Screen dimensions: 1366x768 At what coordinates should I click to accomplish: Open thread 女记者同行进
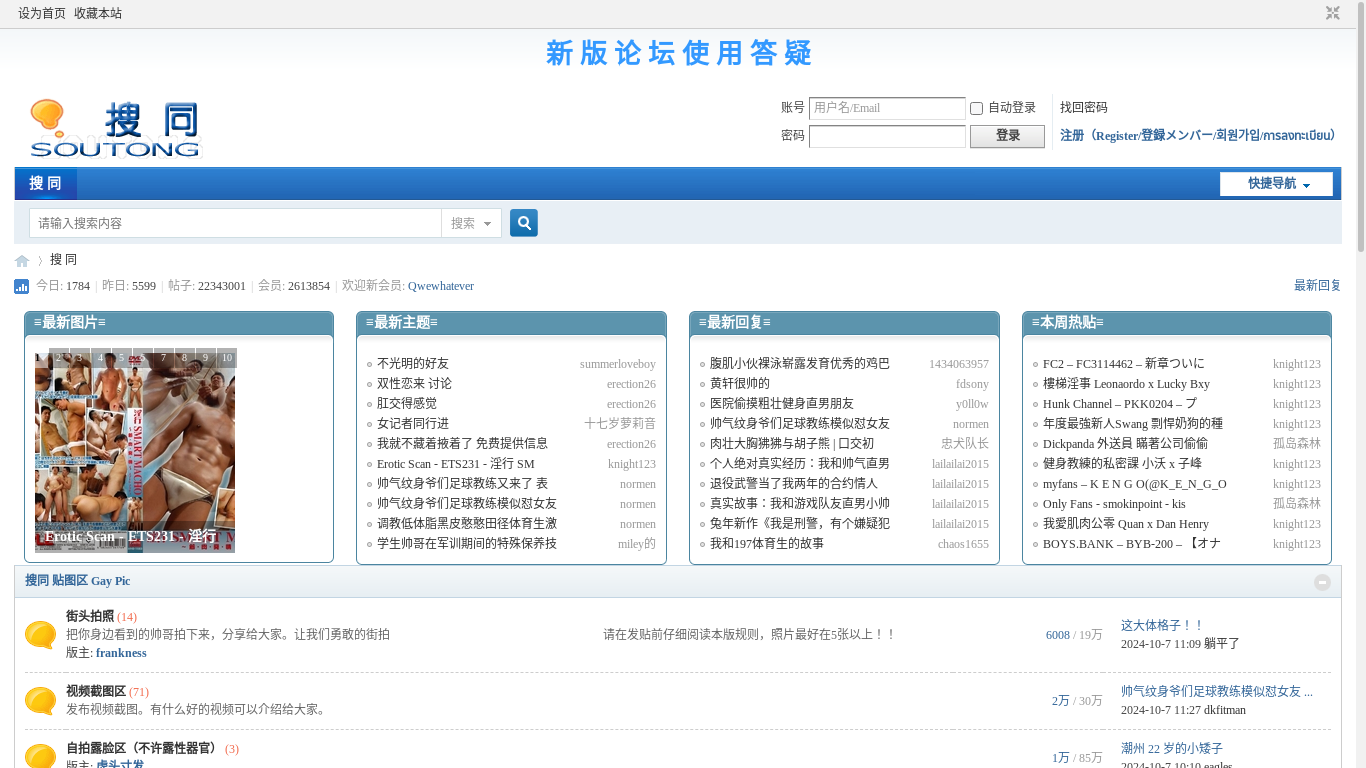[x=413, y=424]
